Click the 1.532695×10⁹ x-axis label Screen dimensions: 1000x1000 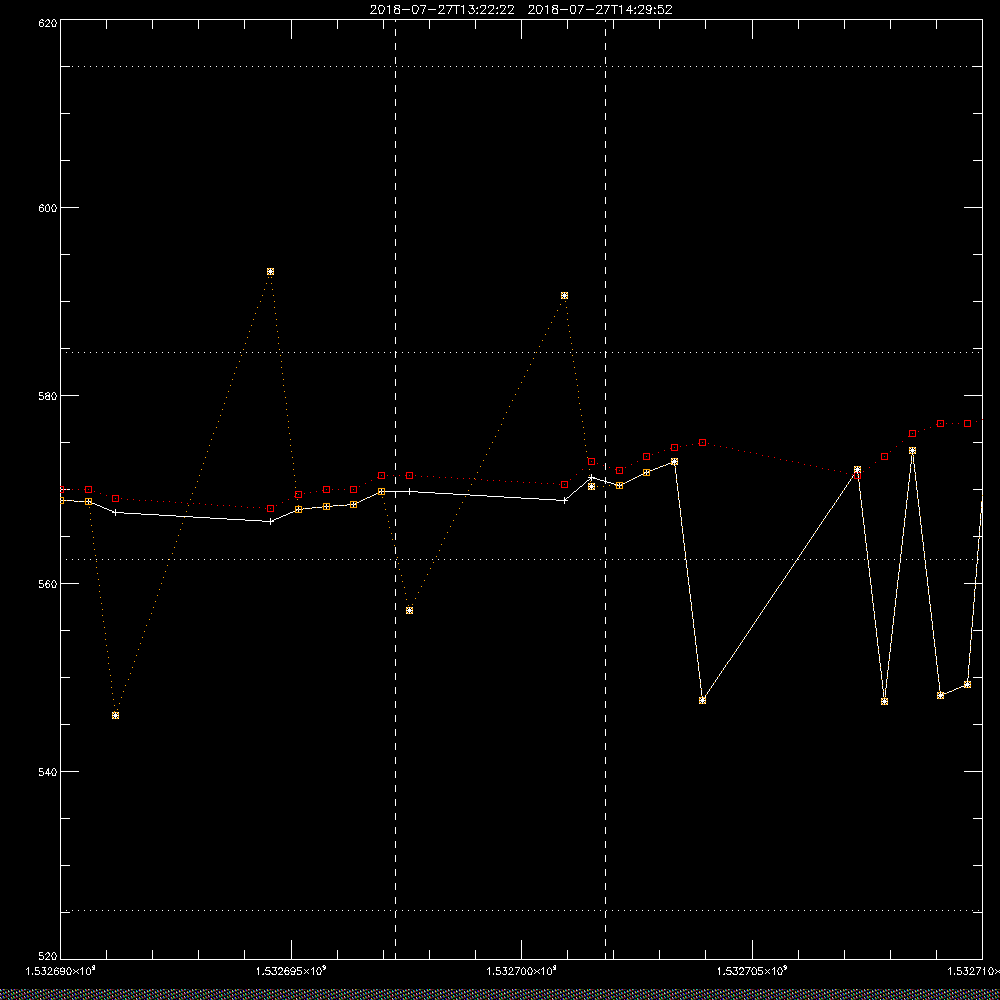291,971
